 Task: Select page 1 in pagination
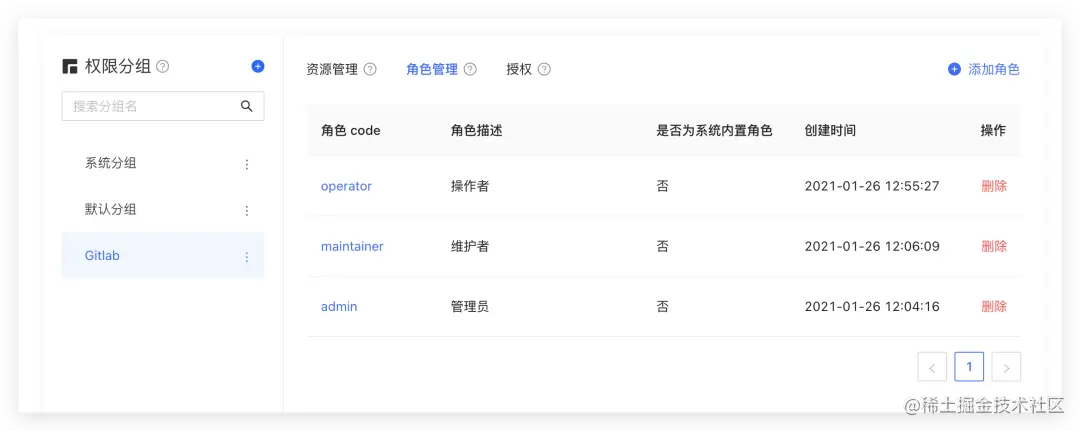point(969,367)
